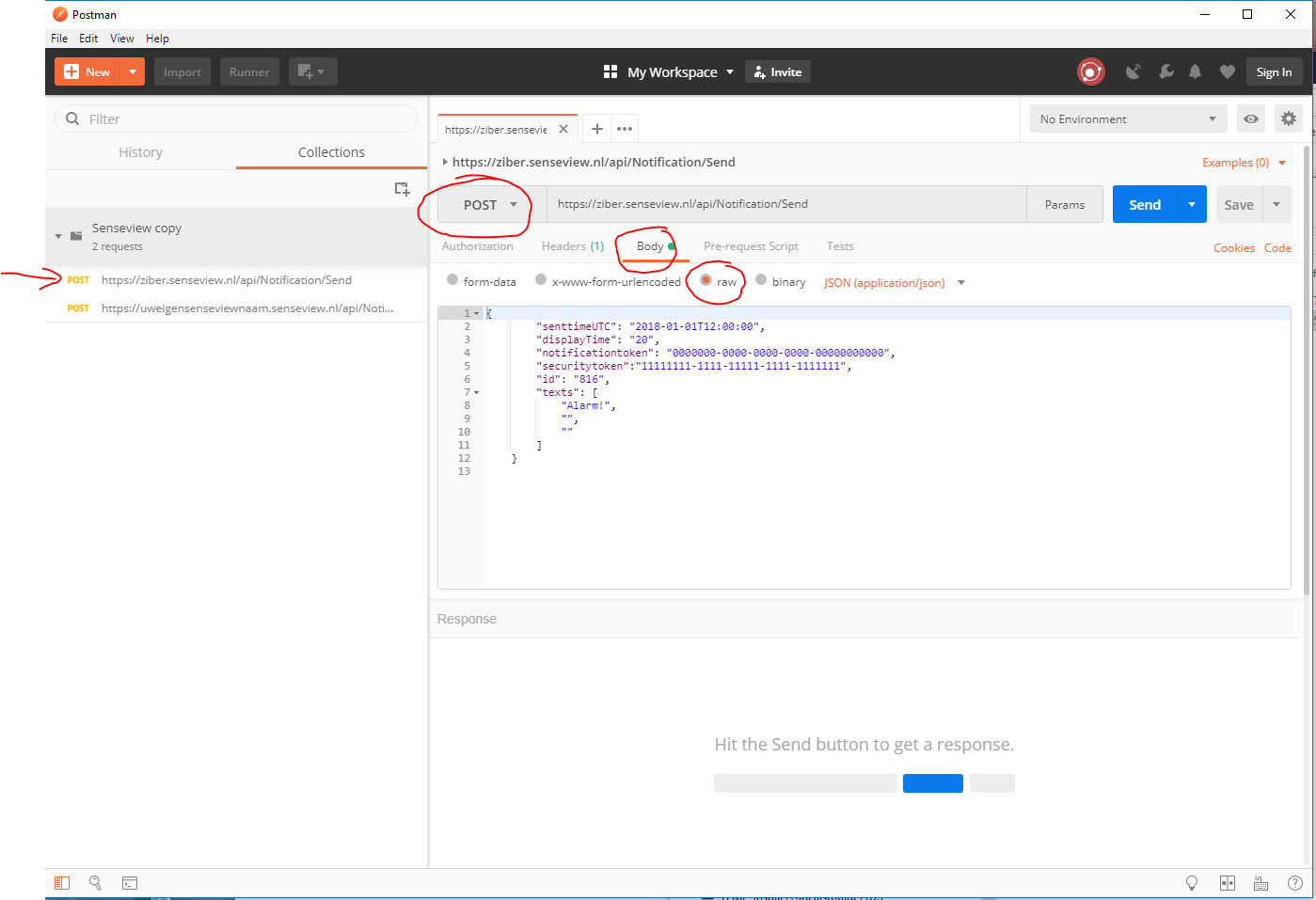Show notifications bell icon
This screenshot has width=1316, height=900.
click(x=1195, y=71)
